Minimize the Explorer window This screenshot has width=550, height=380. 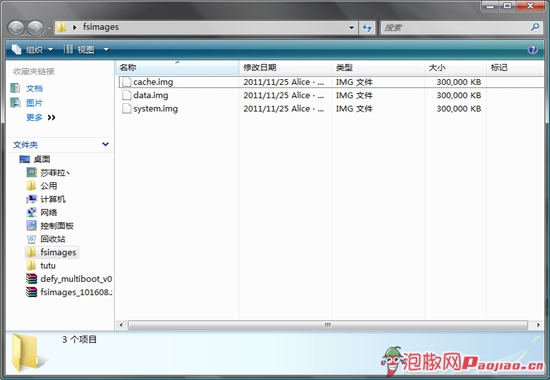pos(491,6)
